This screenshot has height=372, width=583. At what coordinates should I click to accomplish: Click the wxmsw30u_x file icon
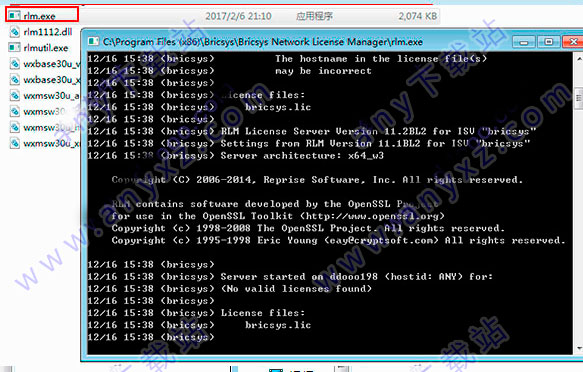click(x=15, y=143)
